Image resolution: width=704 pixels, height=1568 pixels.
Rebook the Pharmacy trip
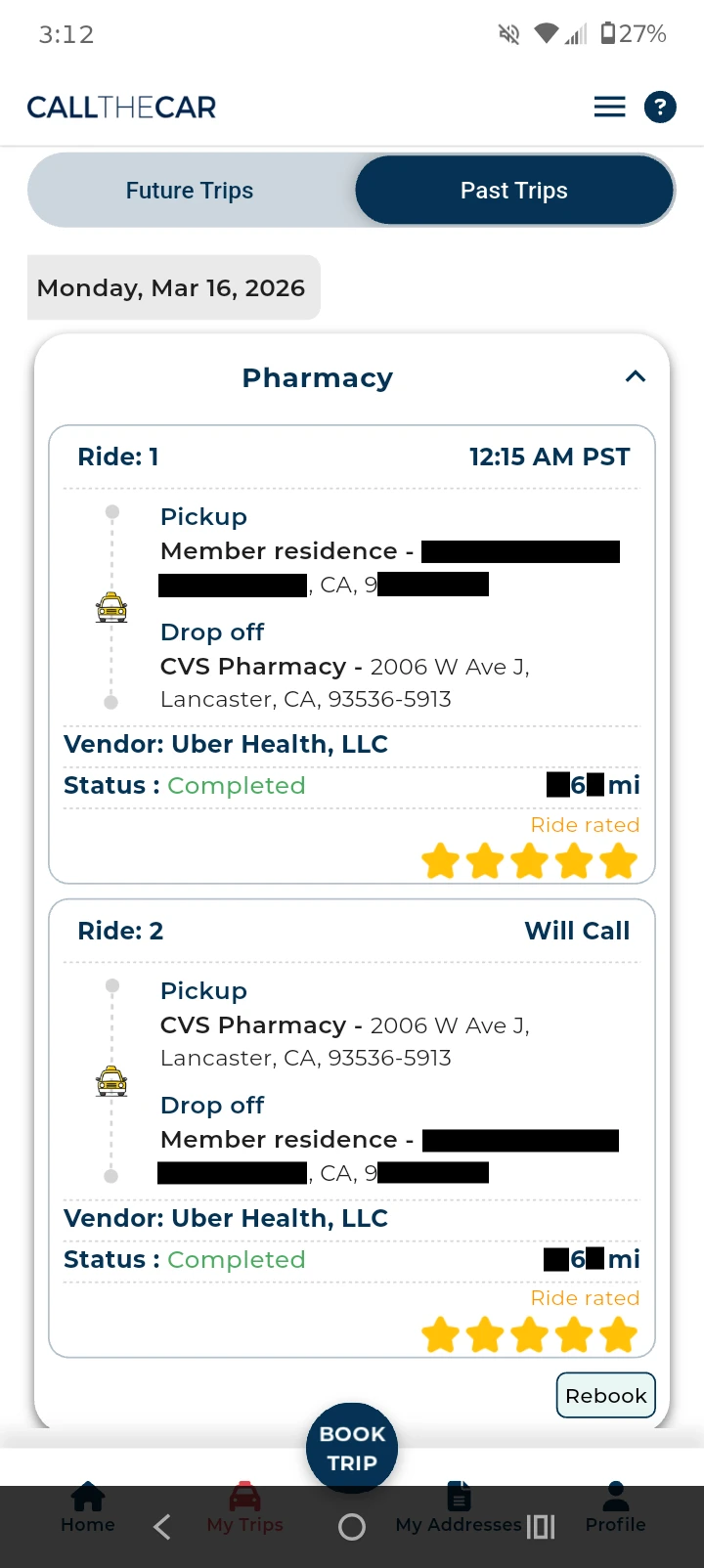pos(606,1396)
